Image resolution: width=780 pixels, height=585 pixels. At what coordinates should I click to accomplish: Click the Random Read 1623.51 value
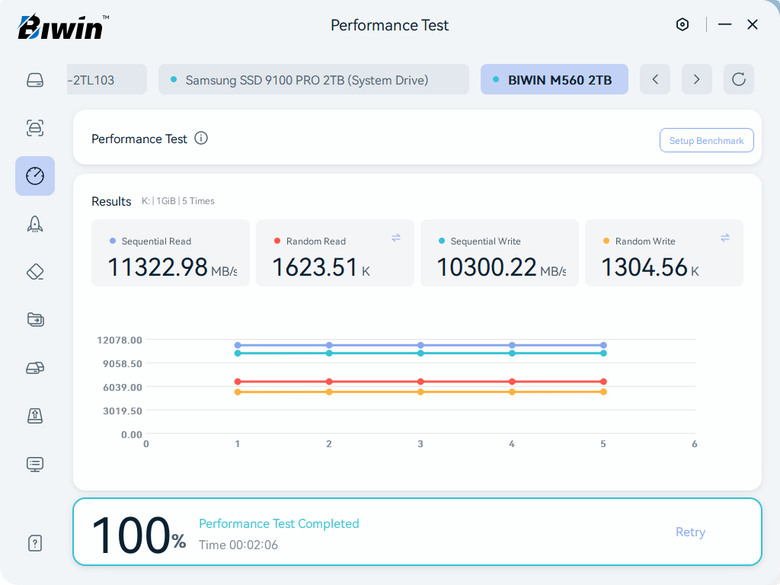[x=314, y=267]
